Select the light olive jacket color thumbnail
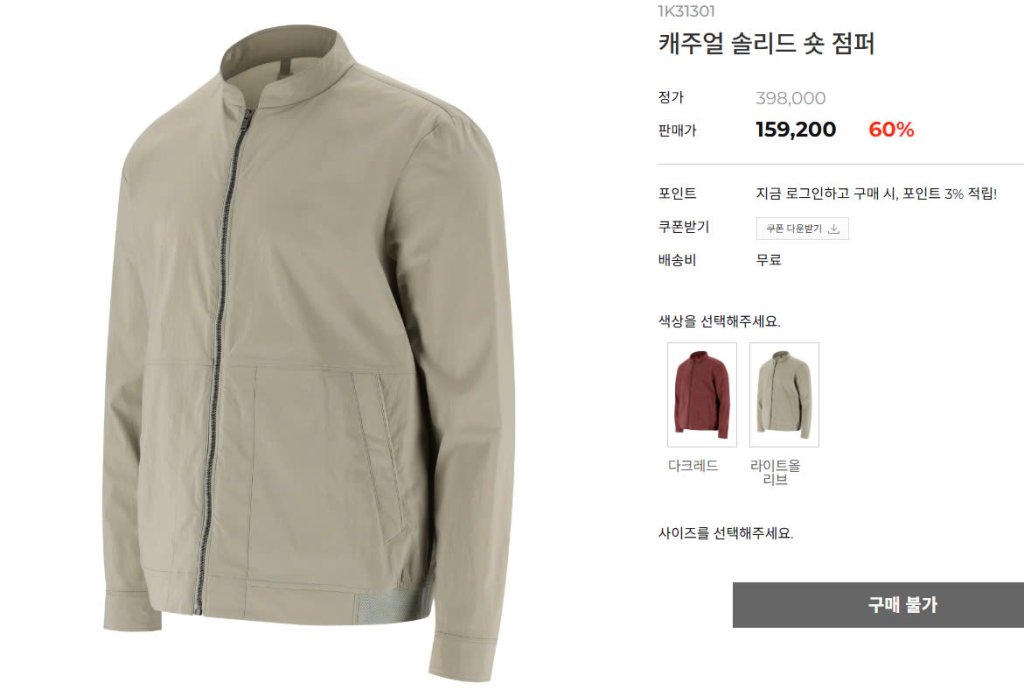Image resolution: width=1024 pixels, height=697 pixels. (x=784, y=395)
